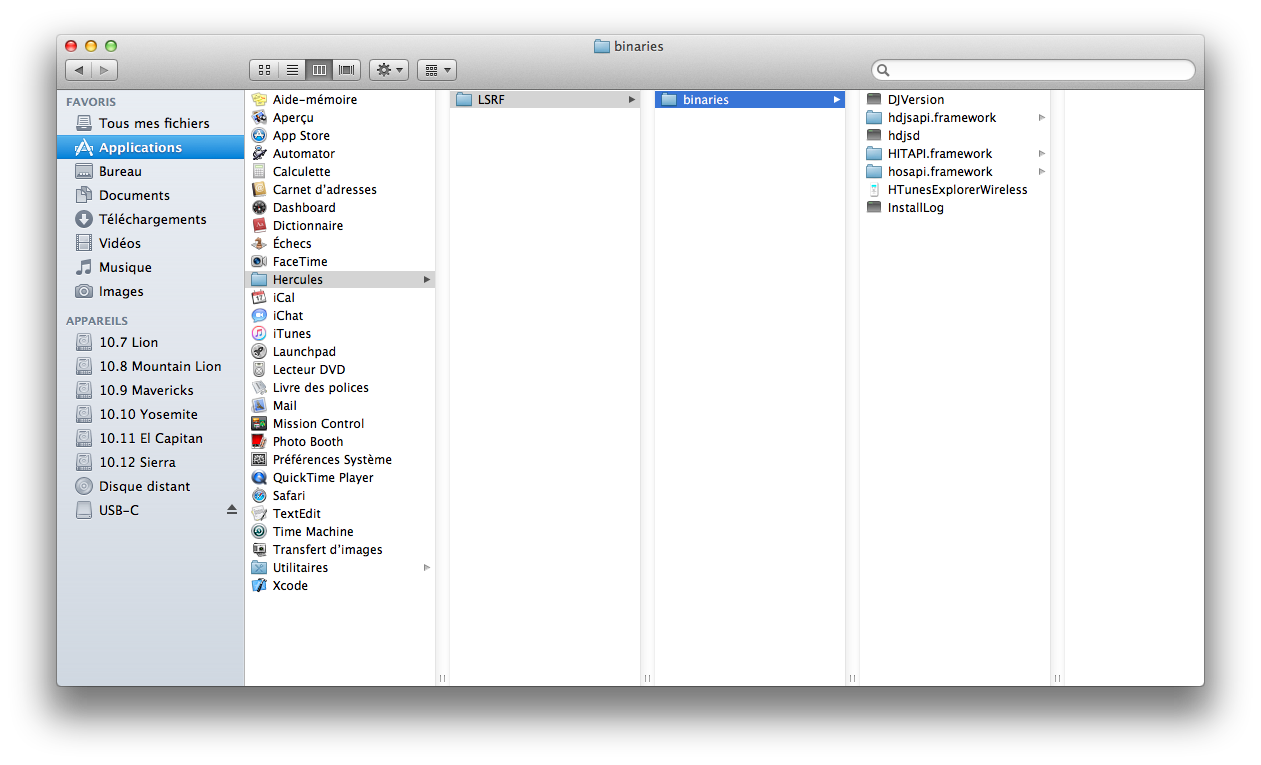The height and width of the screenshot is (765, 1261).
Task: Select Automator application
Action: [x=341, y=153]
